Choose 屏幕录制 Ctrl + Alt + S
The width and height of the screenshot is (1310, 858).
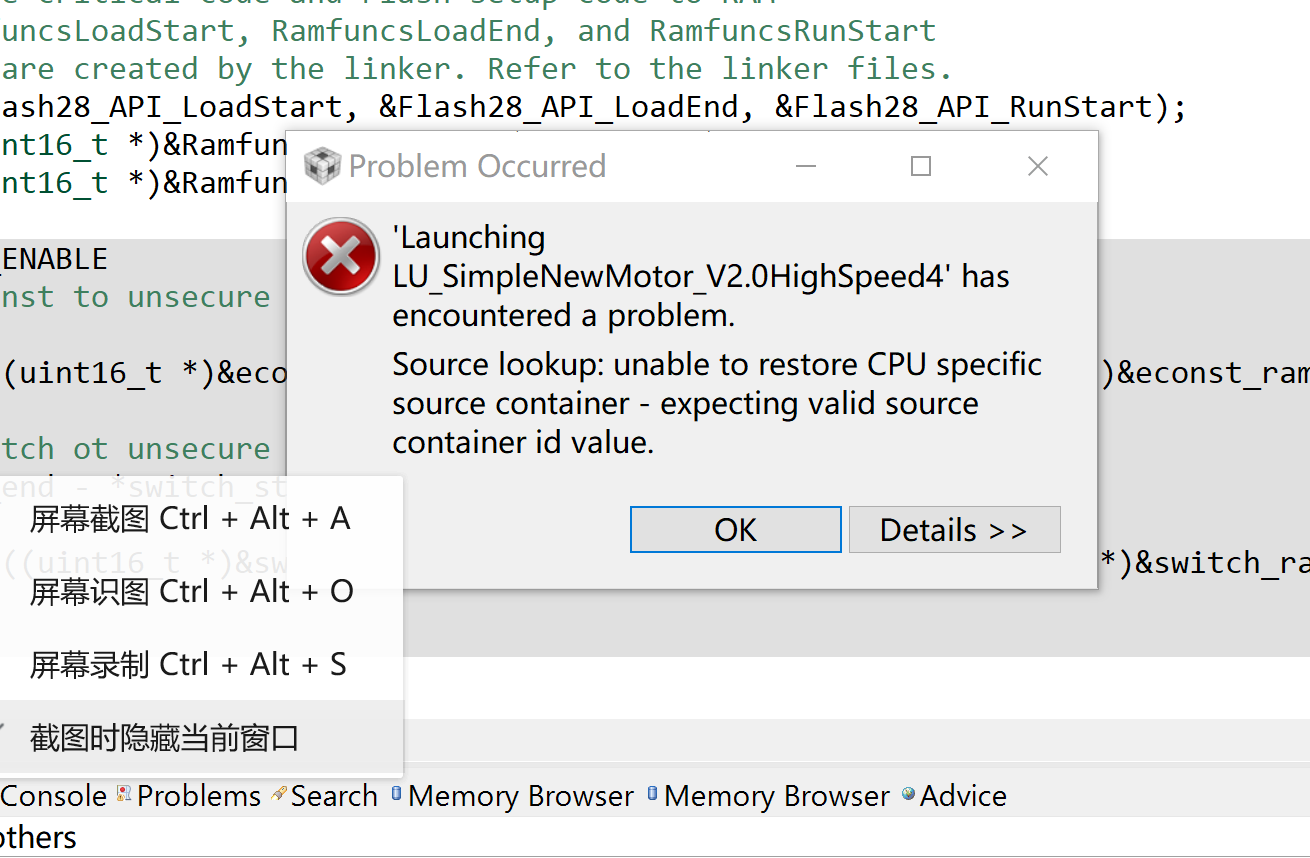pos(190,664)
